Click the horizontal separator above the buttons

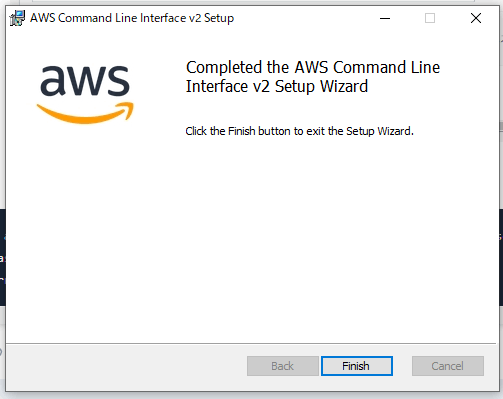251,343
